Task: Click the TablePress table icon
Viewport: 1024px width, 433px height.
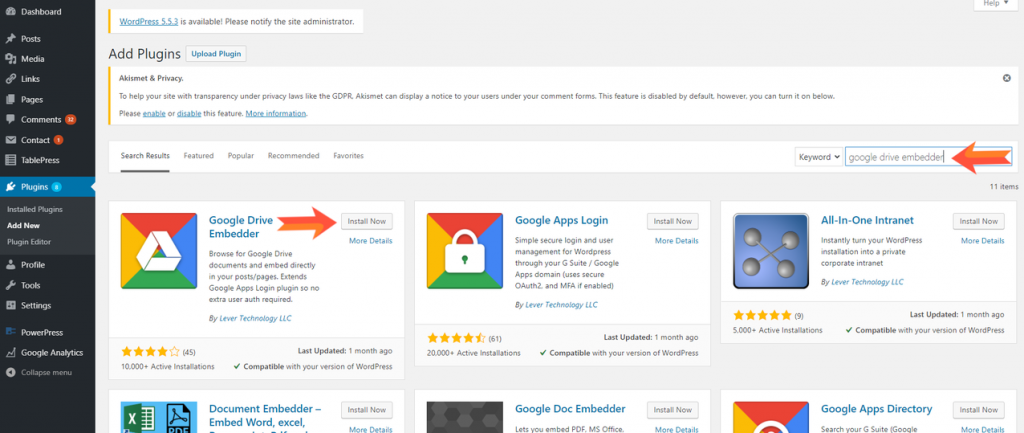Action: pos(10,160)
